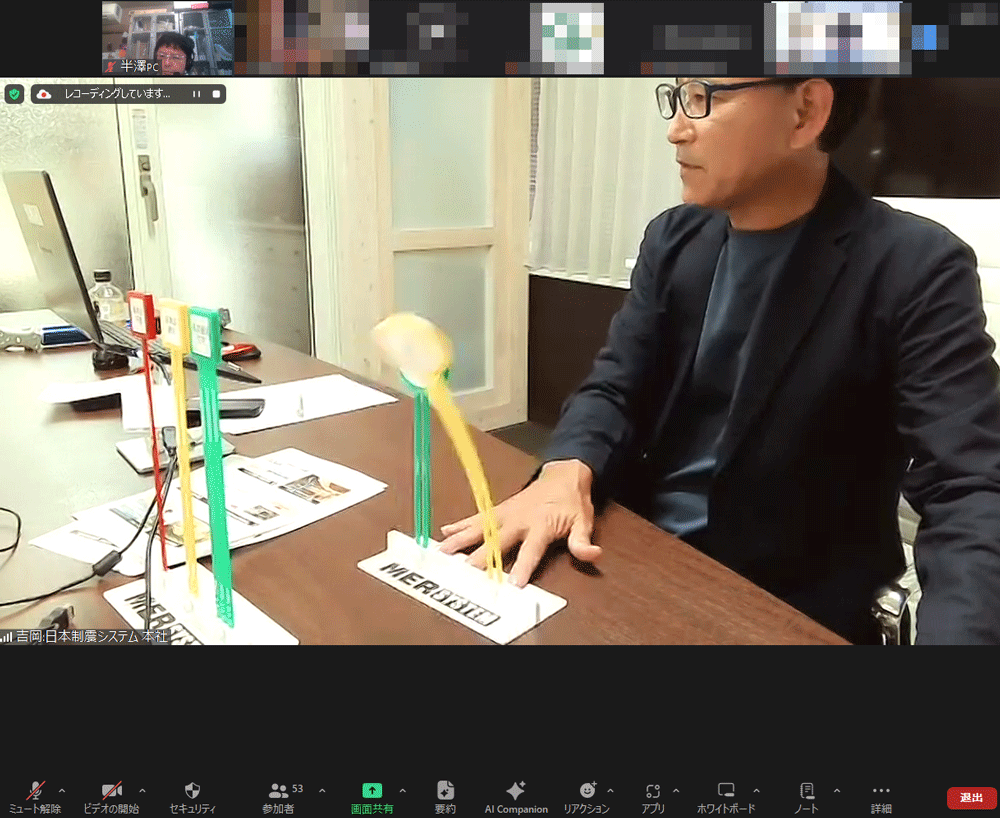Select the 半澤PC participant thumbnail
This screenshot has height=818, width=1000.
[168, 38]
